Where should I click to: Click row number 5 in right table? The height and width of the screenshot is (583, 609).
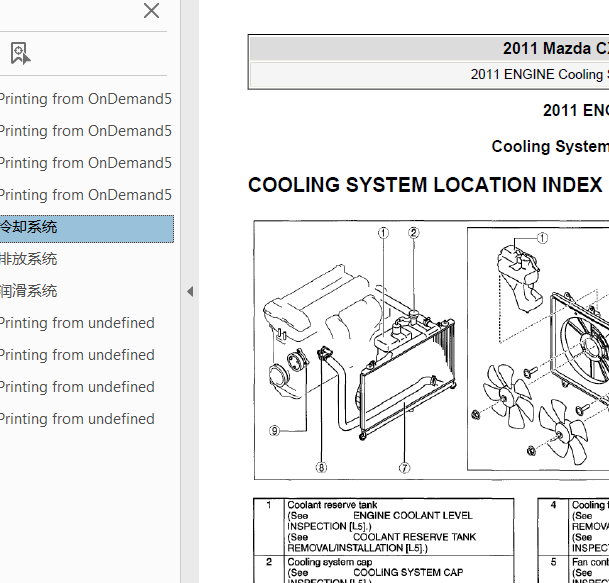click(x=553, y=562)
